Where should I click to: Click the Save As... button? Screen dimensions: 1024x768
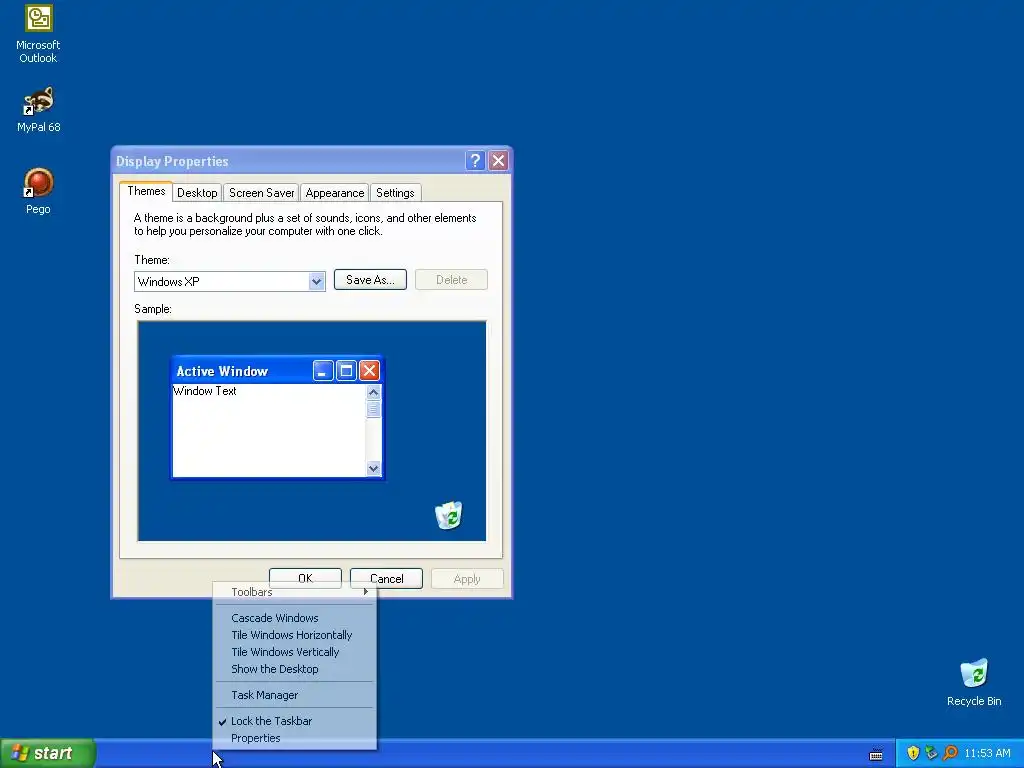tap(370, 280)
